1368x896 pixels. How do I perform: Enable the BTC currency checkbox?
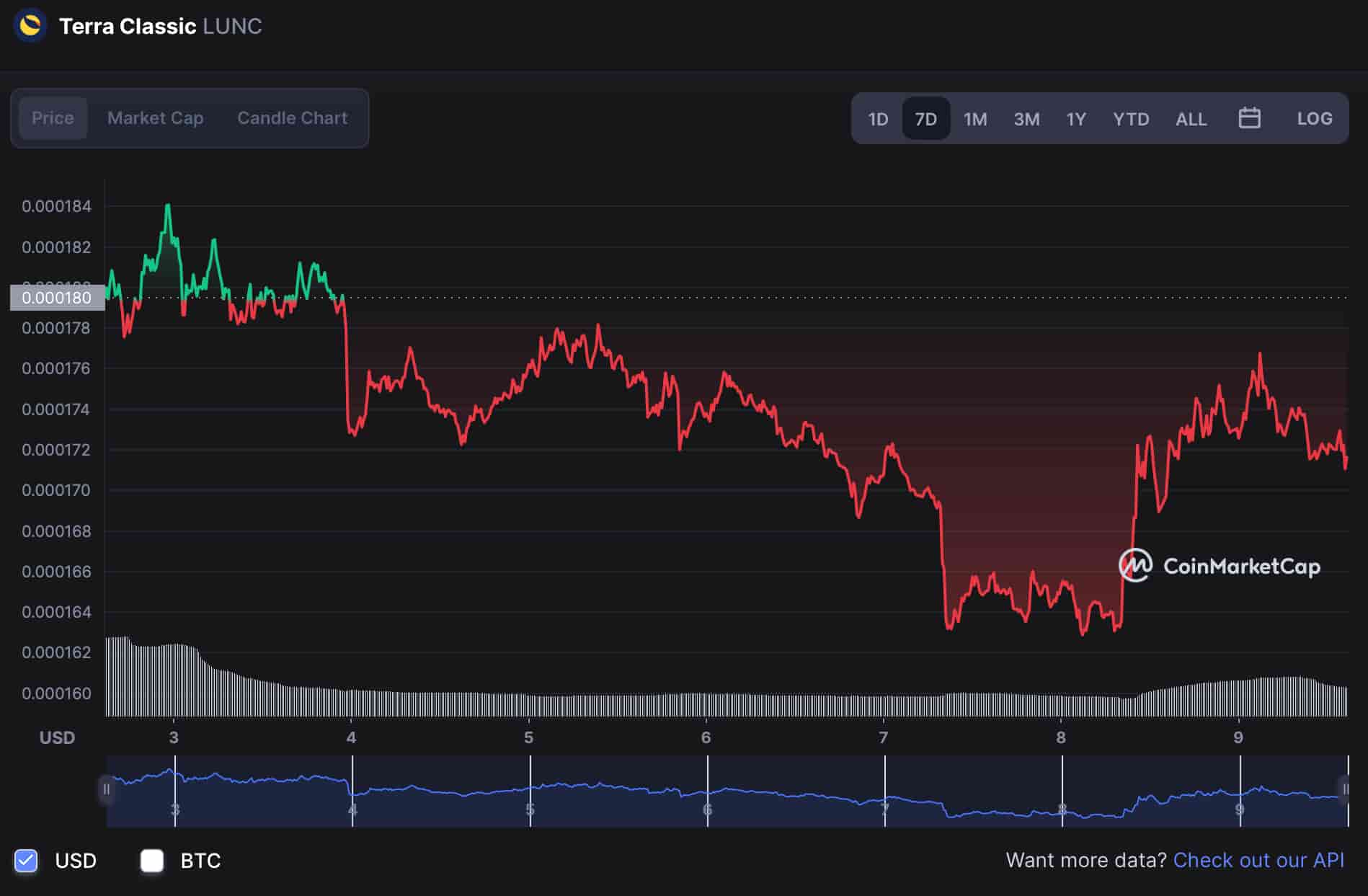[x=151, y=860]
